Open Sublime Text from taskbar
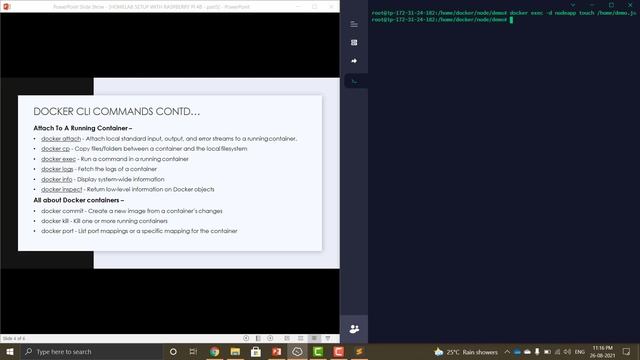The height and width of the screenshot is (360, 640). (359, 351)
